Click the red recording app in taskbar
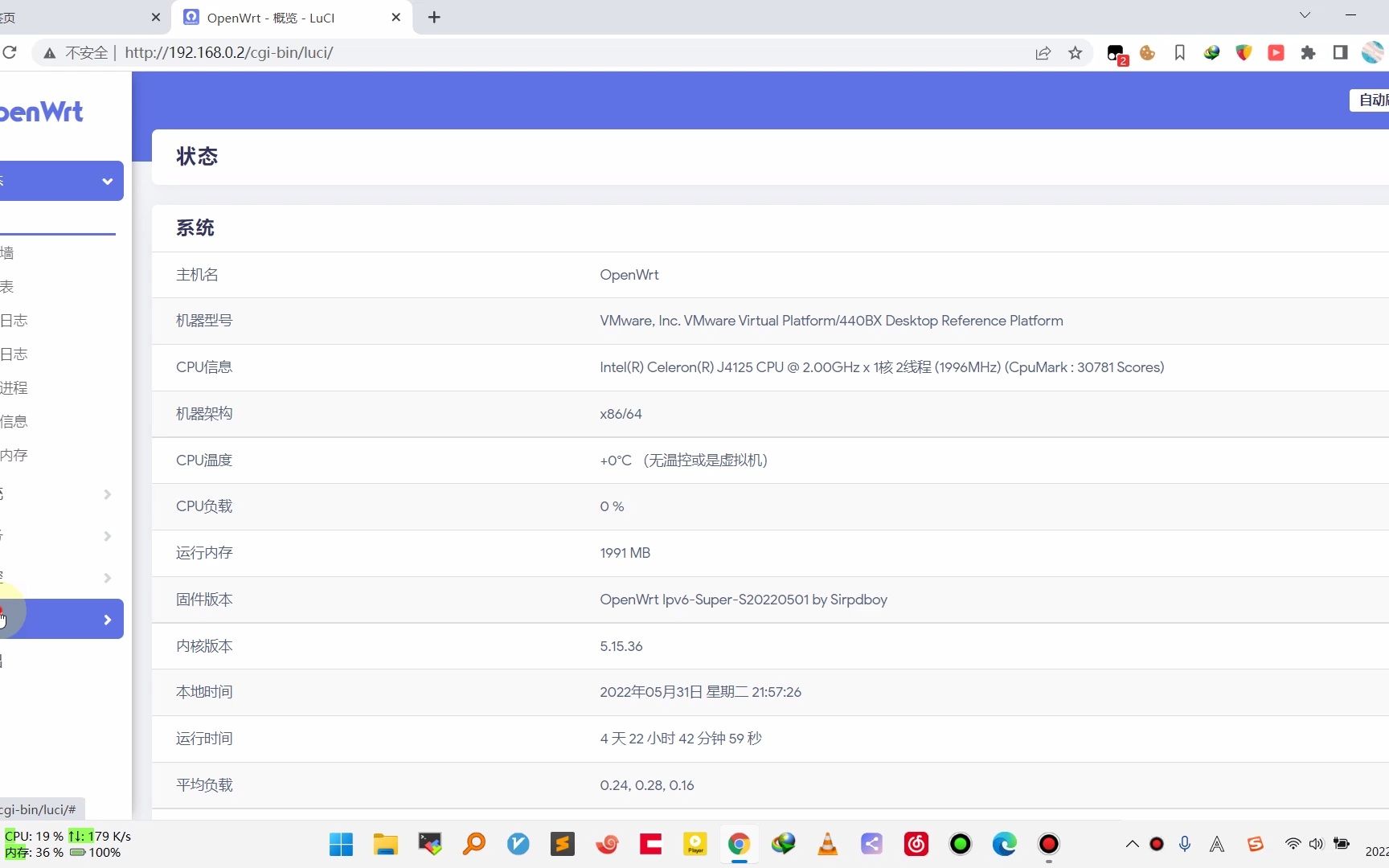This screenshot has height=868, width=1389. [x=1048, y=844]
